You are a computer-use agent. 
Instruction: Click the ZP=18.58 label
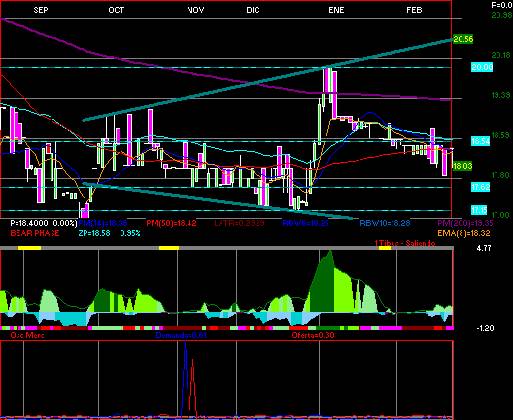[x=94, y=233]
